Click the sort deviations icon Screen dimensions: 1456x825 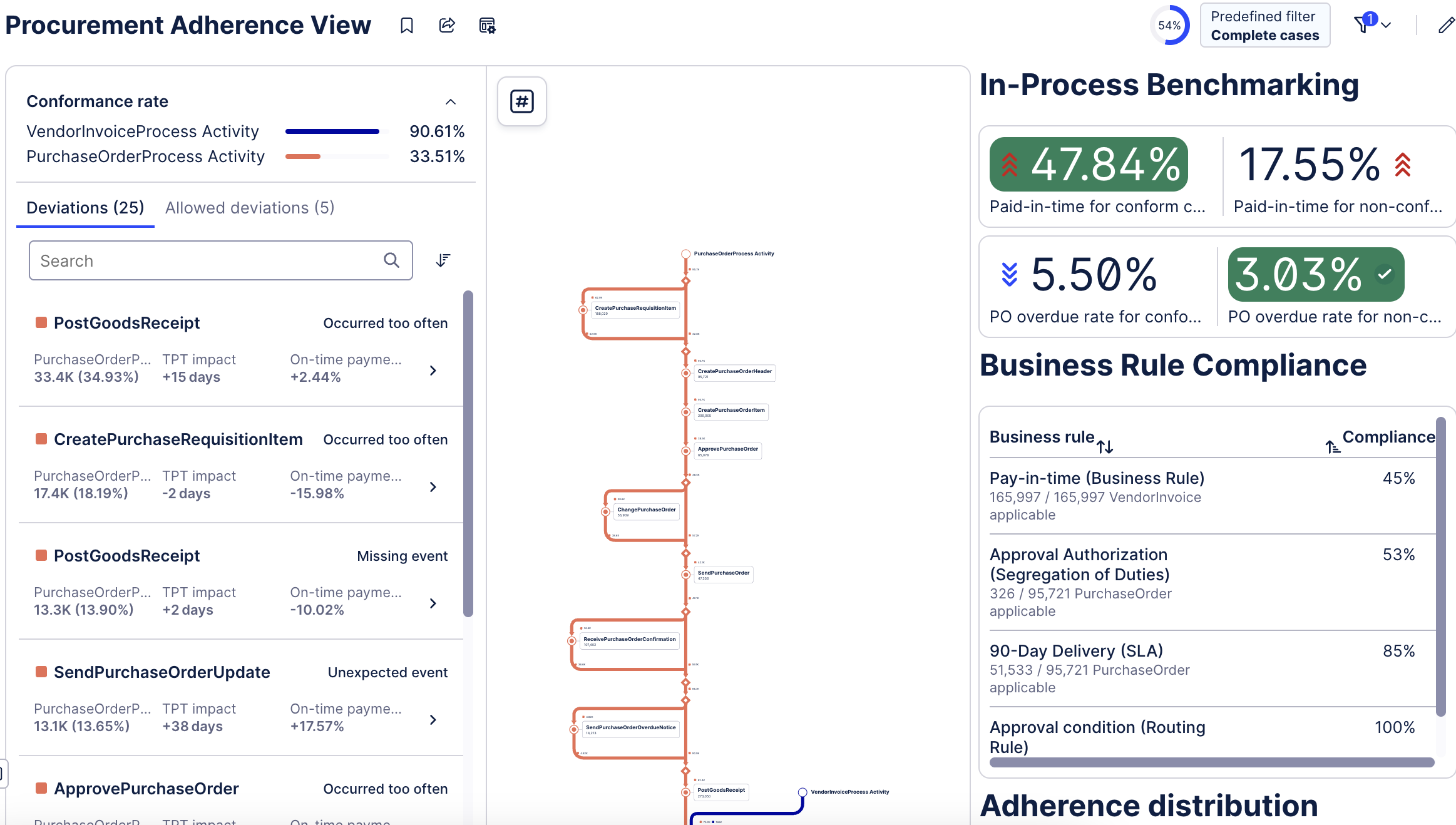pos(443,260)
